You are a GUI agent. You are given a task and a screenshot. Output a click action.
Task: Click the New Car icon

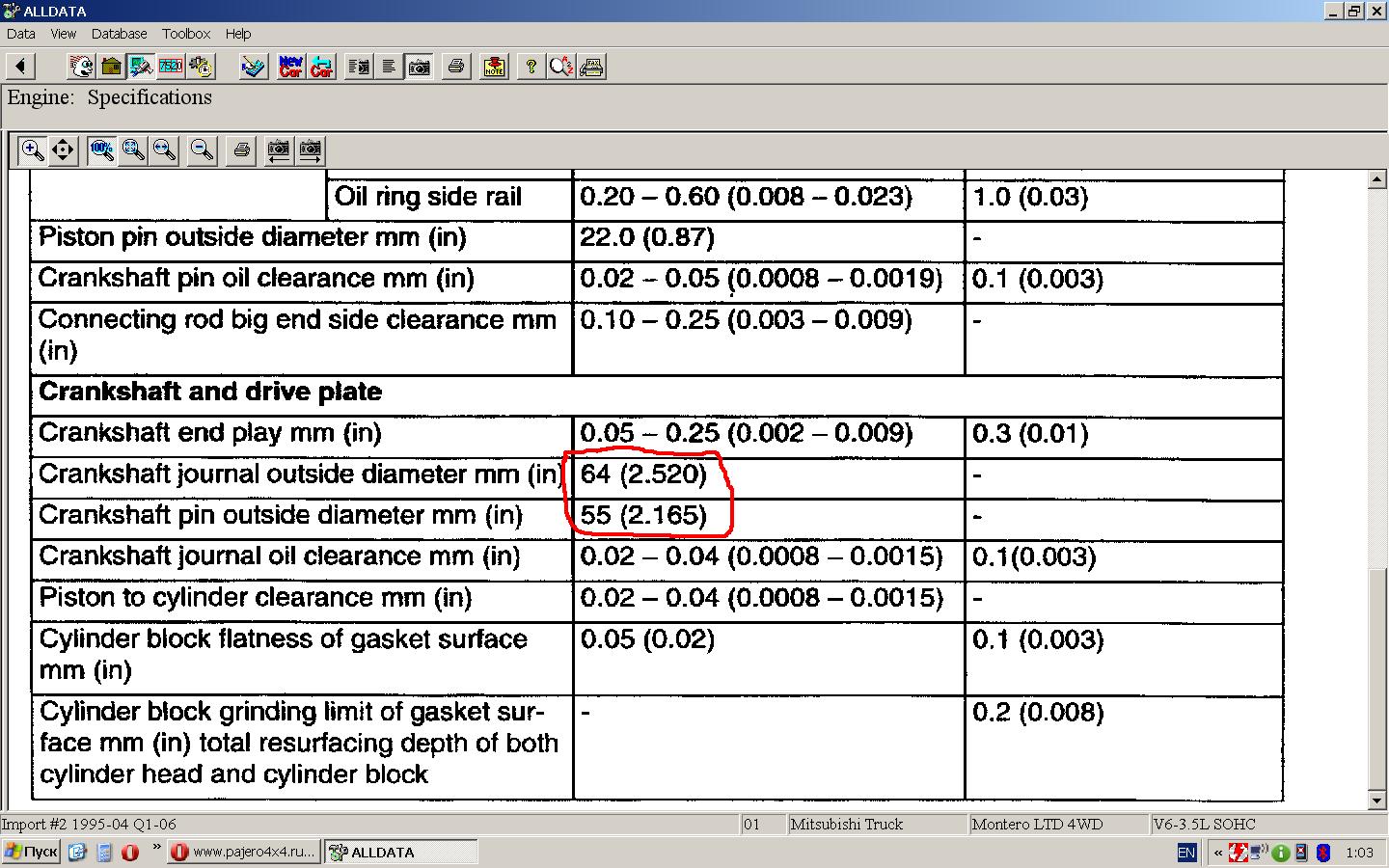(x=290, y=67)
